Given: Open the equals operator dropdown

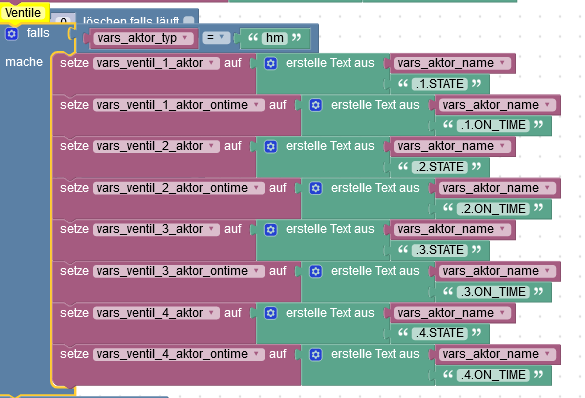Looking at the screenshot, I should tap(216, 37).
